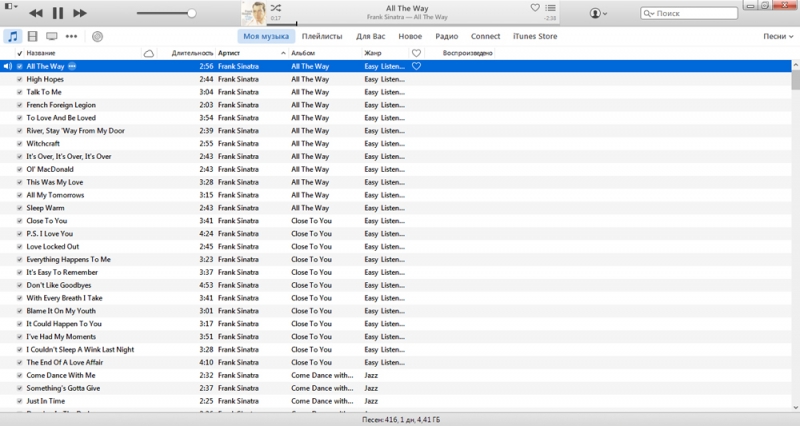Adjust the volume slider knob
This screenshot has height=426, width=800.
[191, 13]
